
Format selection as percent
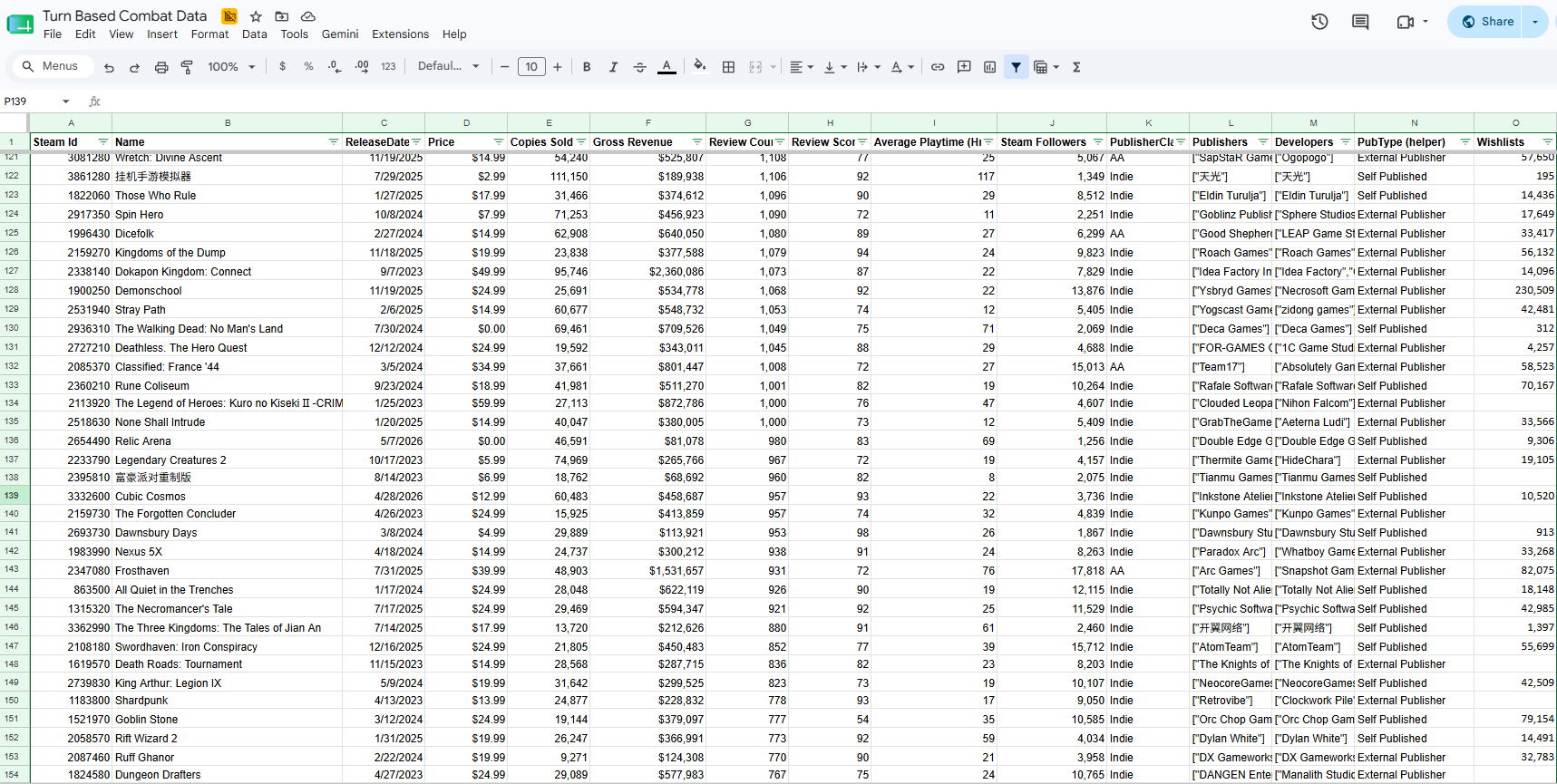pyautogui.click(x=308, y=67)
